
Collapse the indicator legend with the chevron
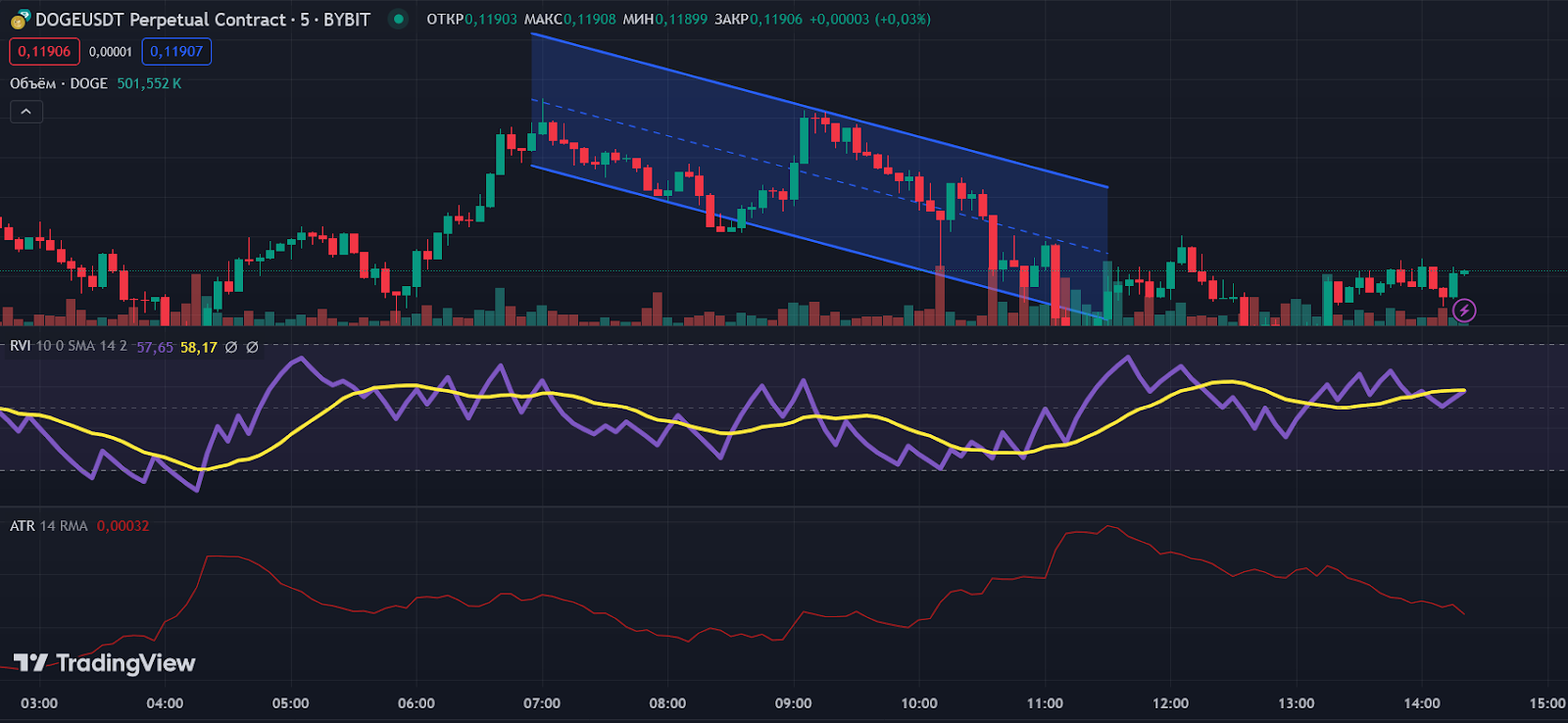point(25,112)
